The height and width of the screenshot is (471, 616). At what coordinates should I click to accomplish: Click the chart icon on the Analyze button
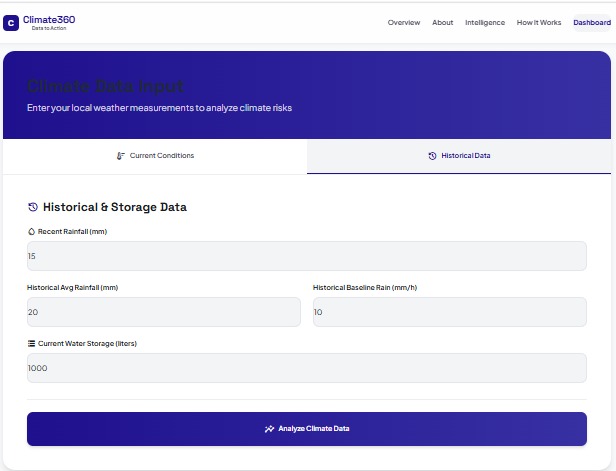(x=269, y=429)
